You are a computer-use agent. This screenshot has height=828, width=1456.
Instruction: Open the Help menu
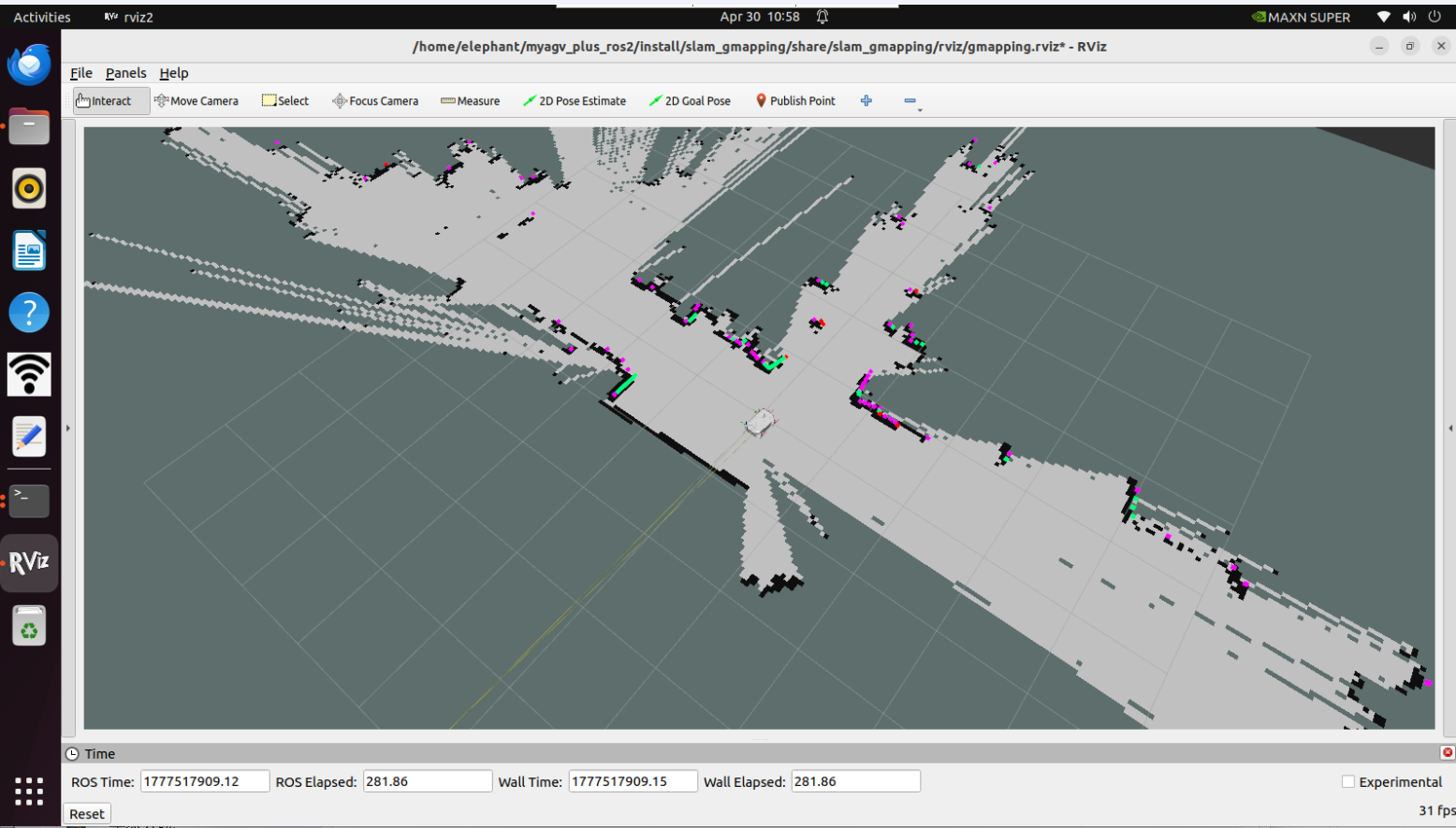pos(174,73)
